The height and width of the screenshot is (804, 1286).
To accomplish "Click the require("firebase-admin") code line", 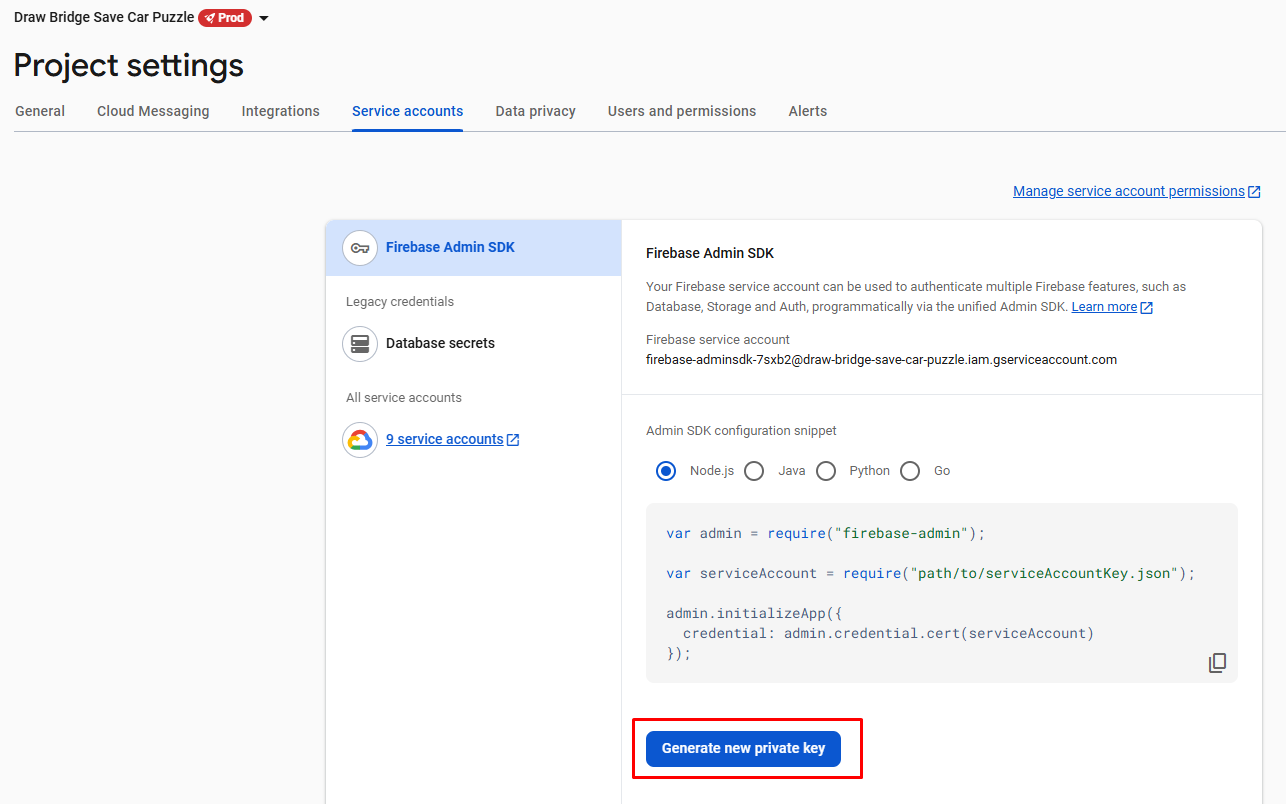I will point(826,534).
